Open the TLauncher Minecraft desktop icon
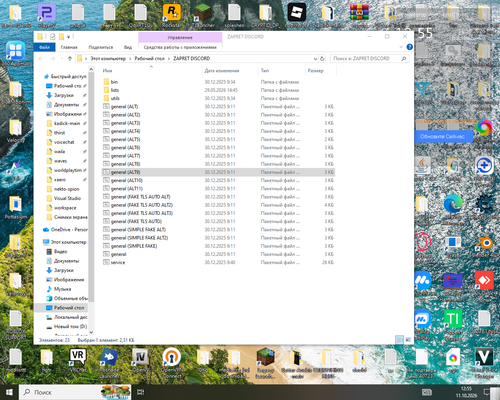The width and height of the screenshot is (500, 400). click(203, 12)
